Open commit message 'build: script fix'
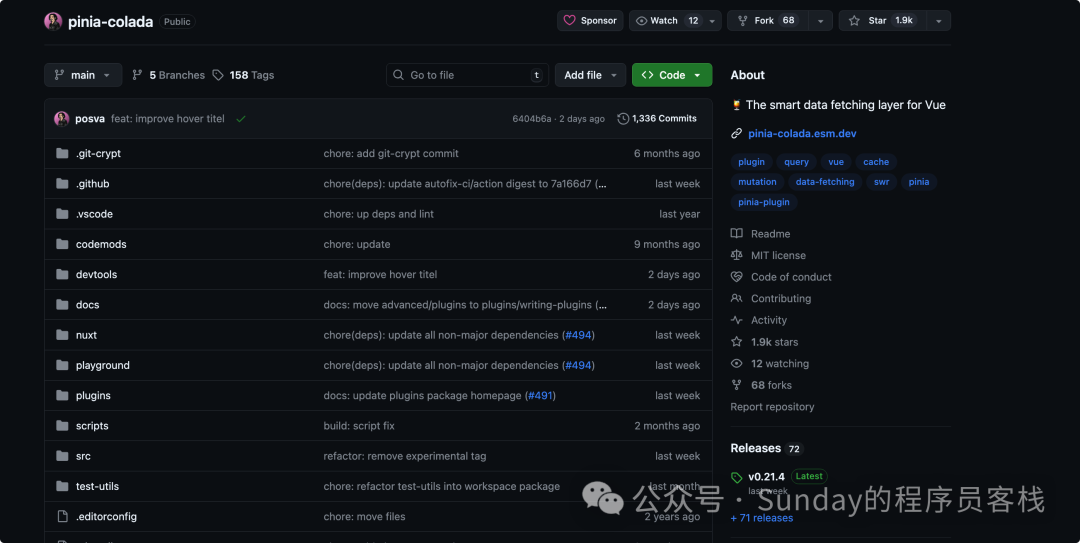Viewport: 1080px width, 543px height. pyautogui.click(x=359, y=427)
